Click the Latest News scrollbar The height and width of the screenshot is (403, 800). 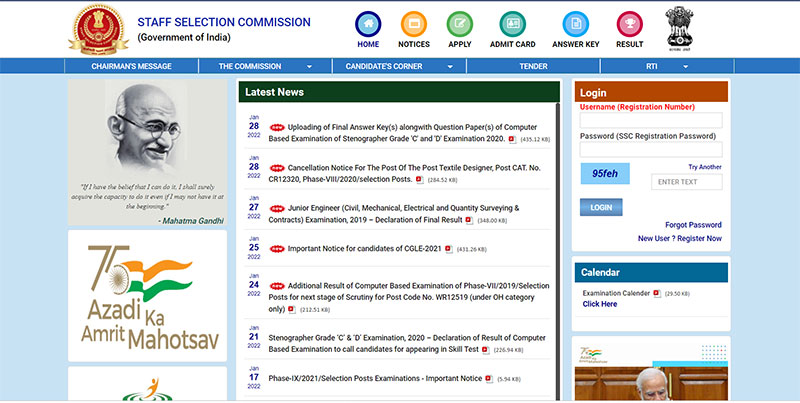[x=557, y=251]
